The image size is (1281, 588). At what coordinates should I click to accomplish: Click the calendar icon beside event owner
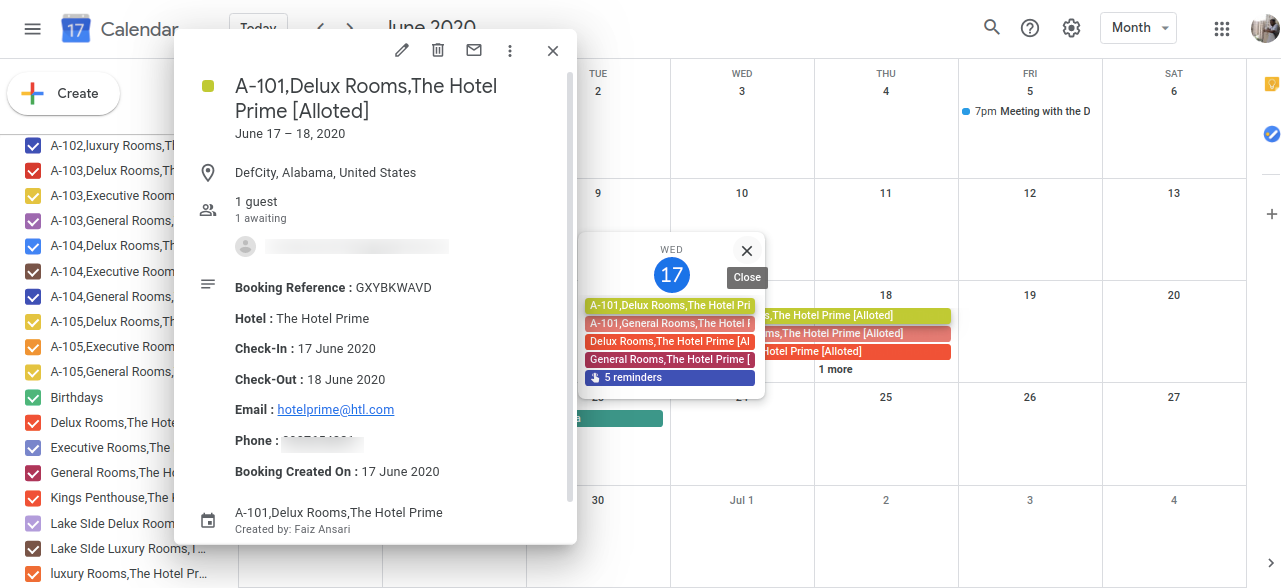[x=208, y=520]
